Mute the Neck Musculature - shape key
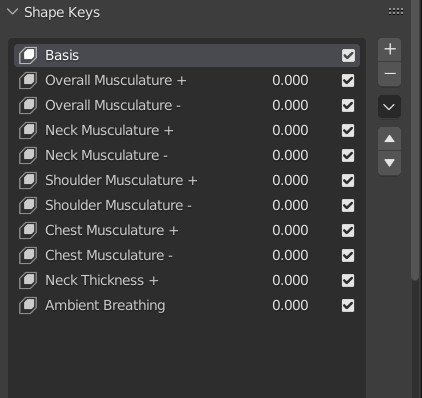This screenshot has height=398, width=422. click(x=348, y=156)
